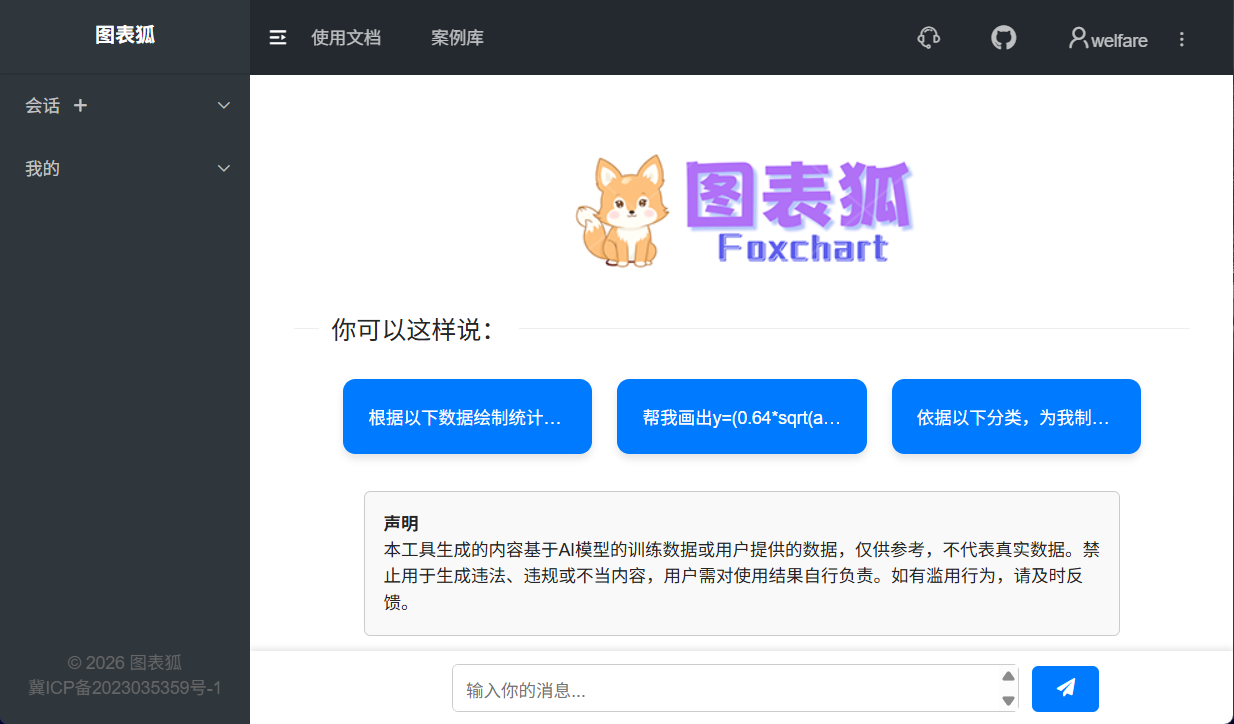Screen dimensions: 1234x724
Task: Send message with paper plane button
Action: pyautogui.click(x=1065, y=689)
